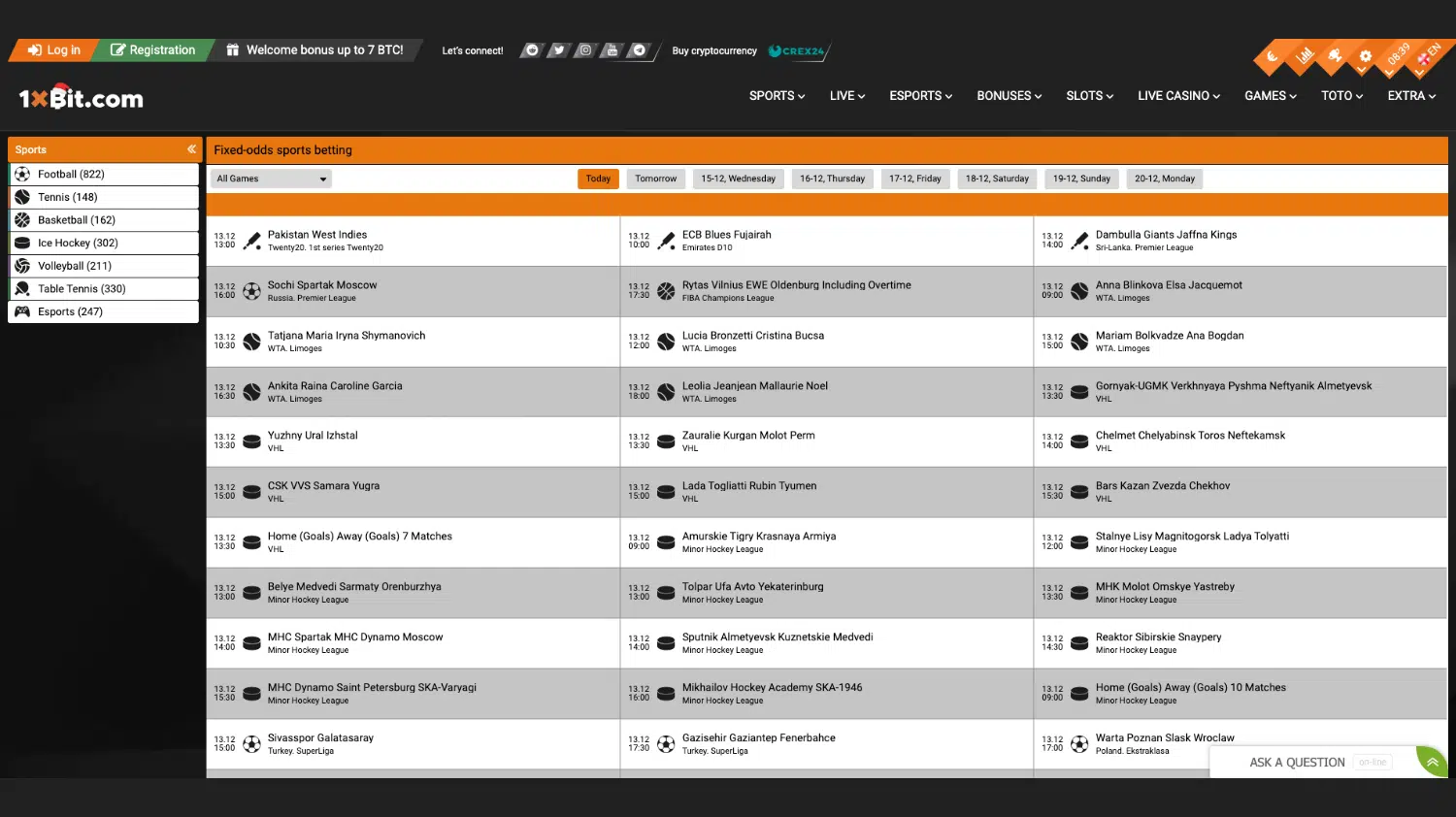Click the euro payments icon

click(1272, 57)
